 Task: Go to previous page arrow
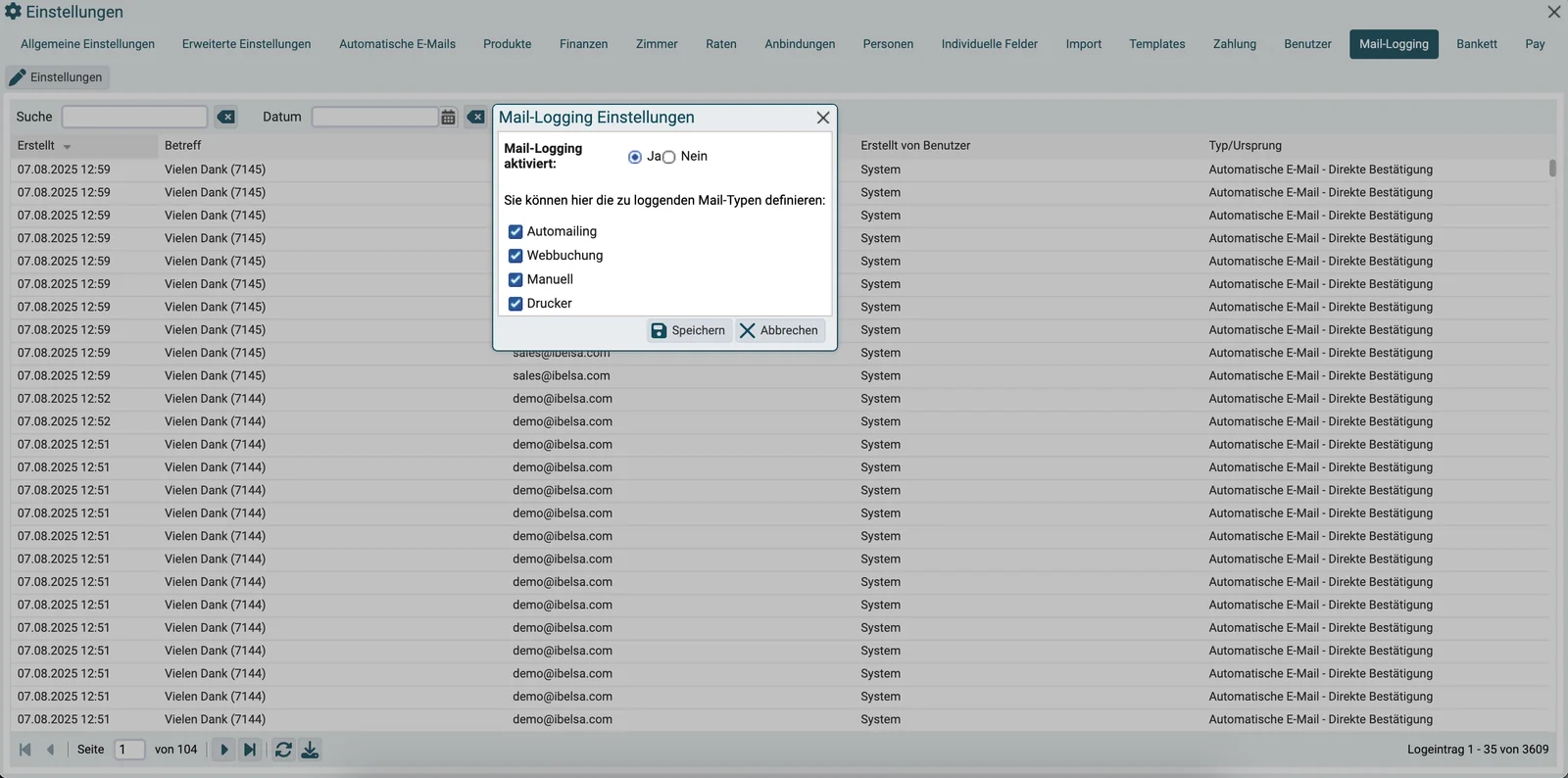(x=50, y=750)
